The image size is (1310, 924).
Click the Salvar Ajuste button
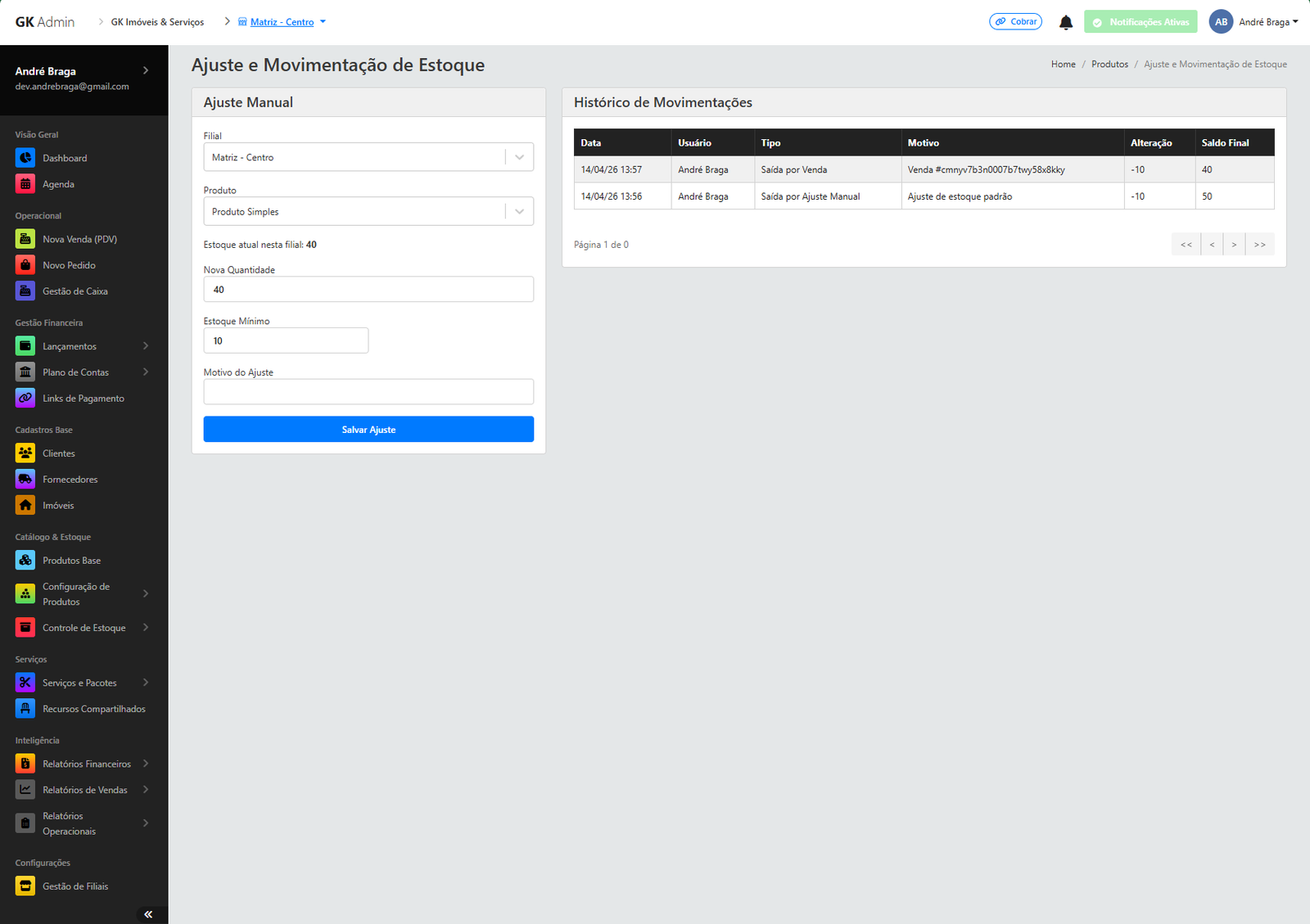pyautogui.click(x=368, y=430)
